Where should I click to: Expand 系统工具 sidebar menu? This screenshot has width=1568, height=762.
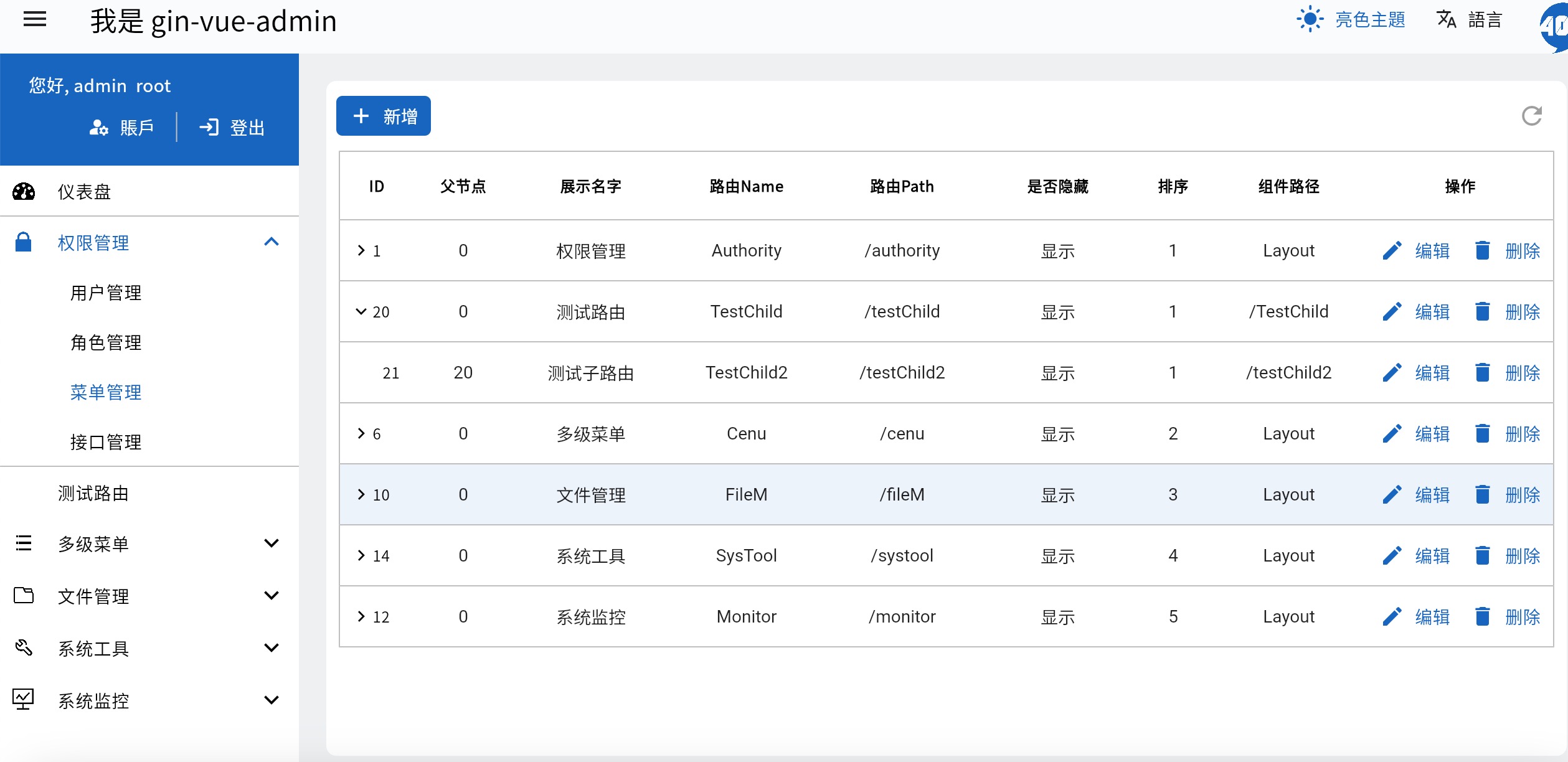tap(272, 648)
